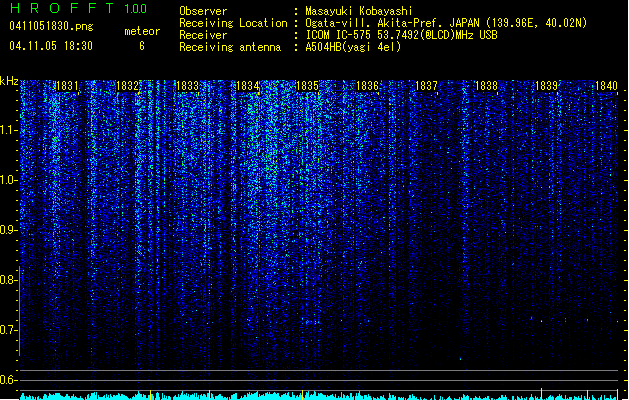Click the 1832 time marker
The image size is (629, 400).
(127, 86)
